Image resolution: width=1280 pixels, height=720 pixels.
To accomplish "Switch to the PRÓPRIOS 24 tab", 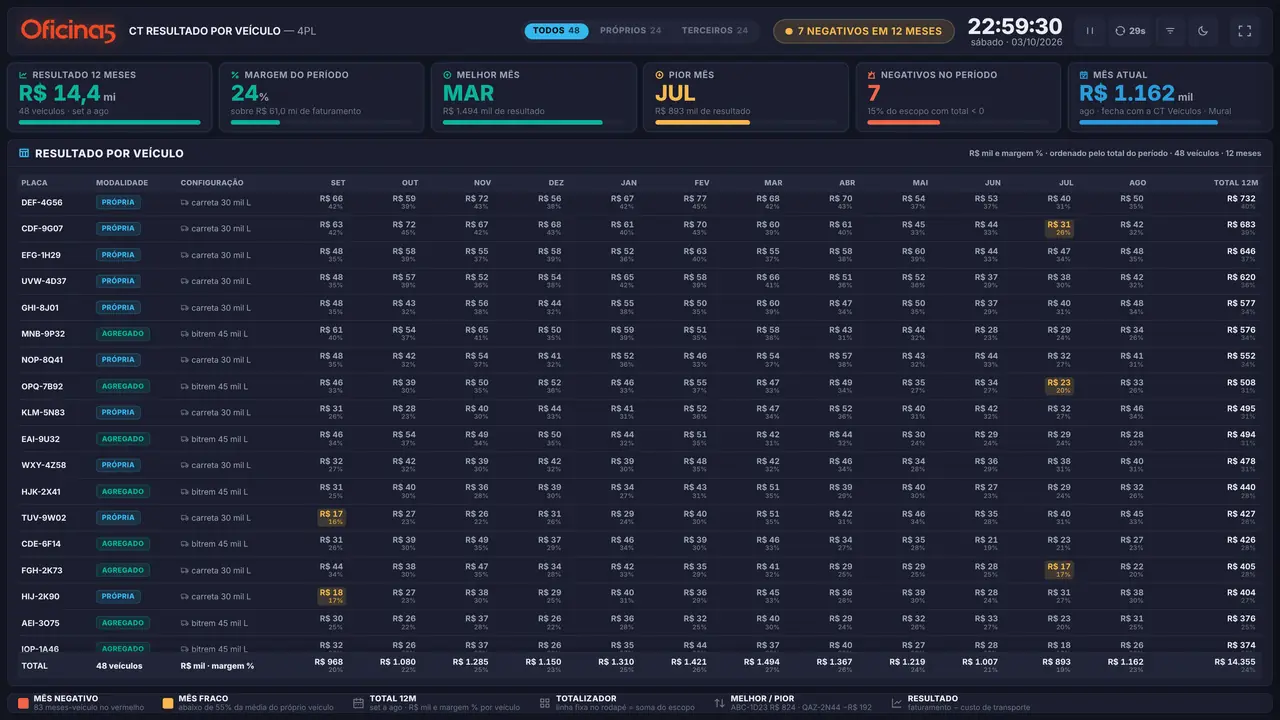I will click(630, 31).
